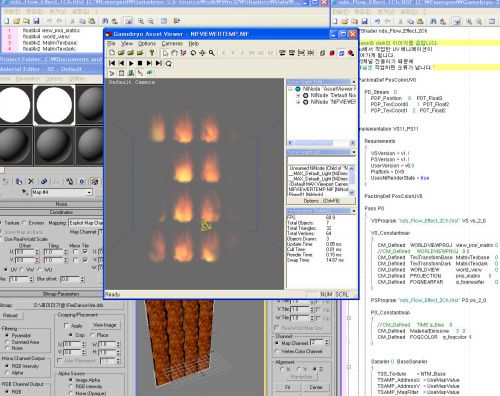Click the red cube icon in Asset Viewer toolbar
Viewport: 500px width, 396px height.
coord(332,53)
